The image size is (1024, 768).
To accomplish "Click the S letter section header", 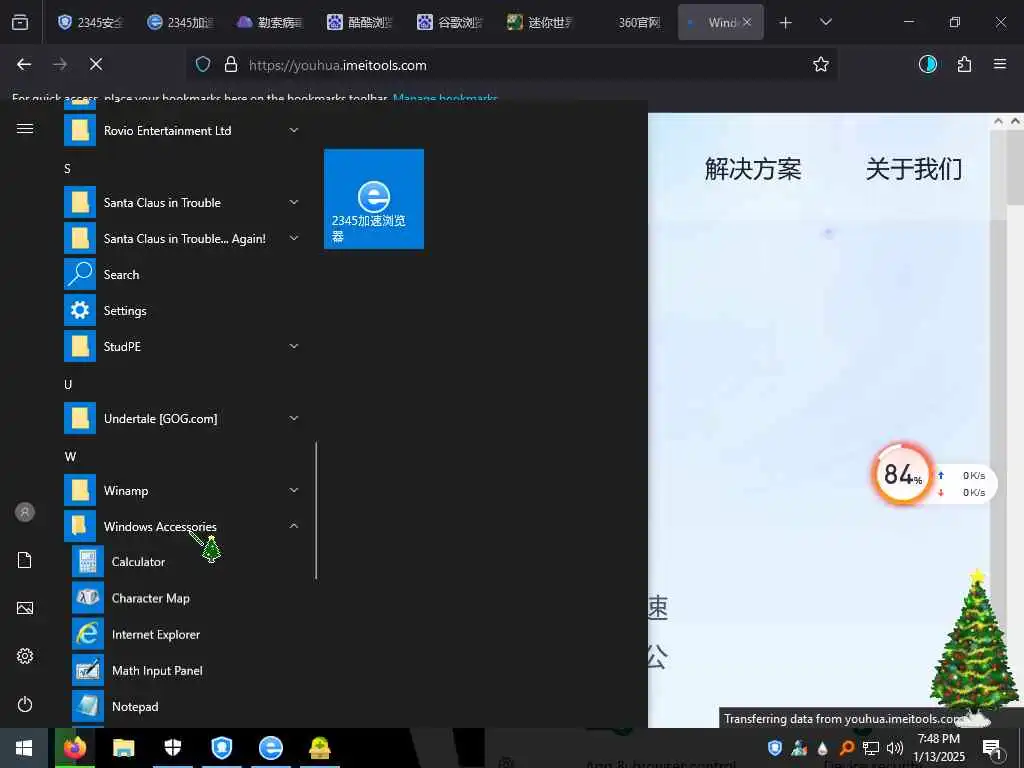I will click(x=68, y=168).
